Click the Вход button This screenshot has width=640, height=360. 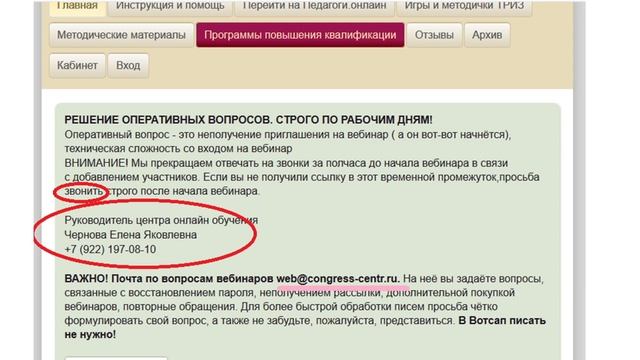(128, 65)
